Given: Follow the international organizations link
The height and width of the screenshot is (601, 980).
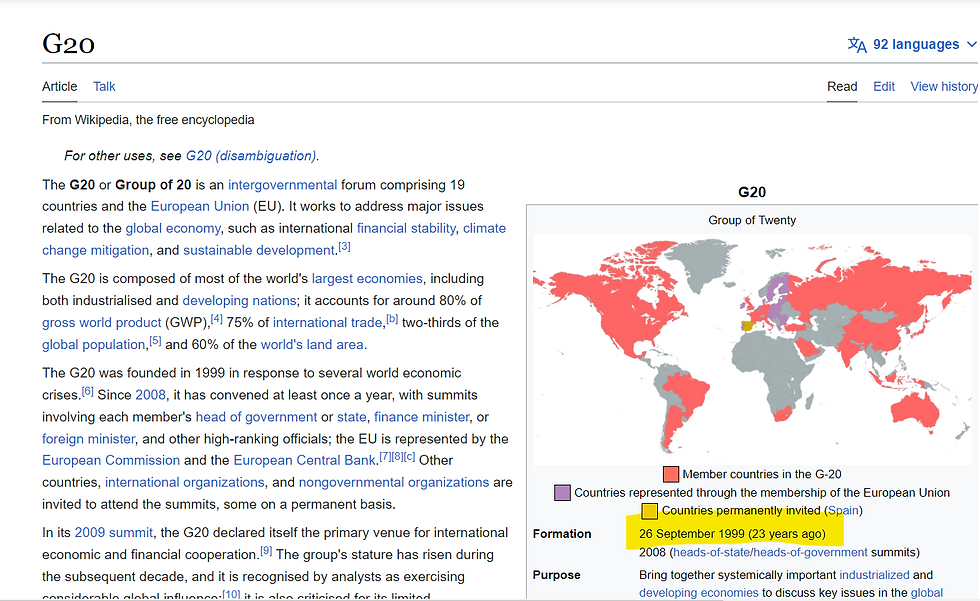Looking at the screenshot, I should tap(185, 483).
